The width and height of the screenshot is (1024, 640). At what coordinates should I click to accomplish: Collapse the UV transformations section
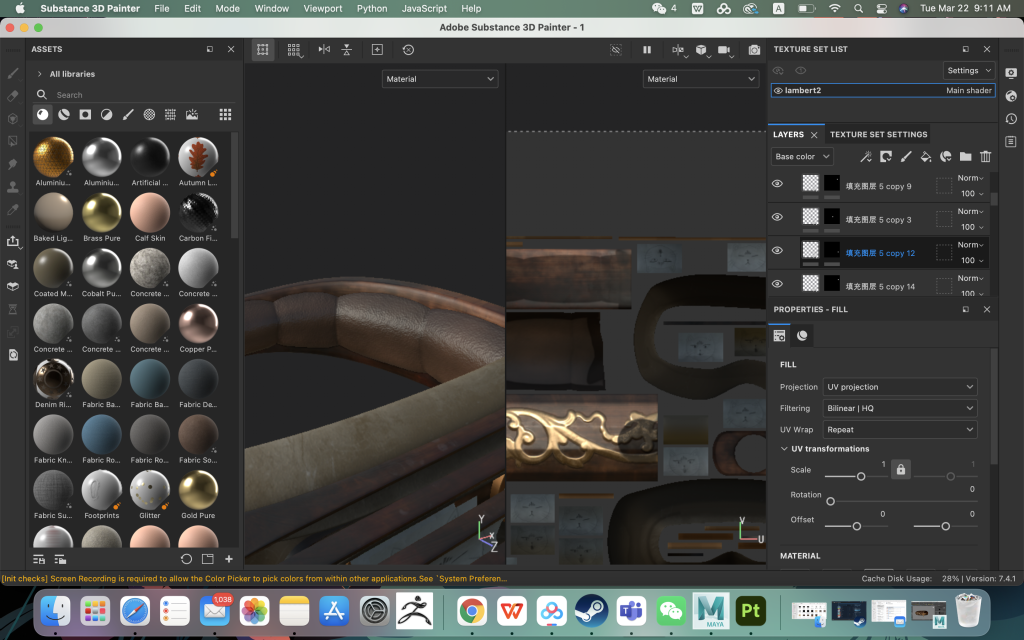(784, 449)
